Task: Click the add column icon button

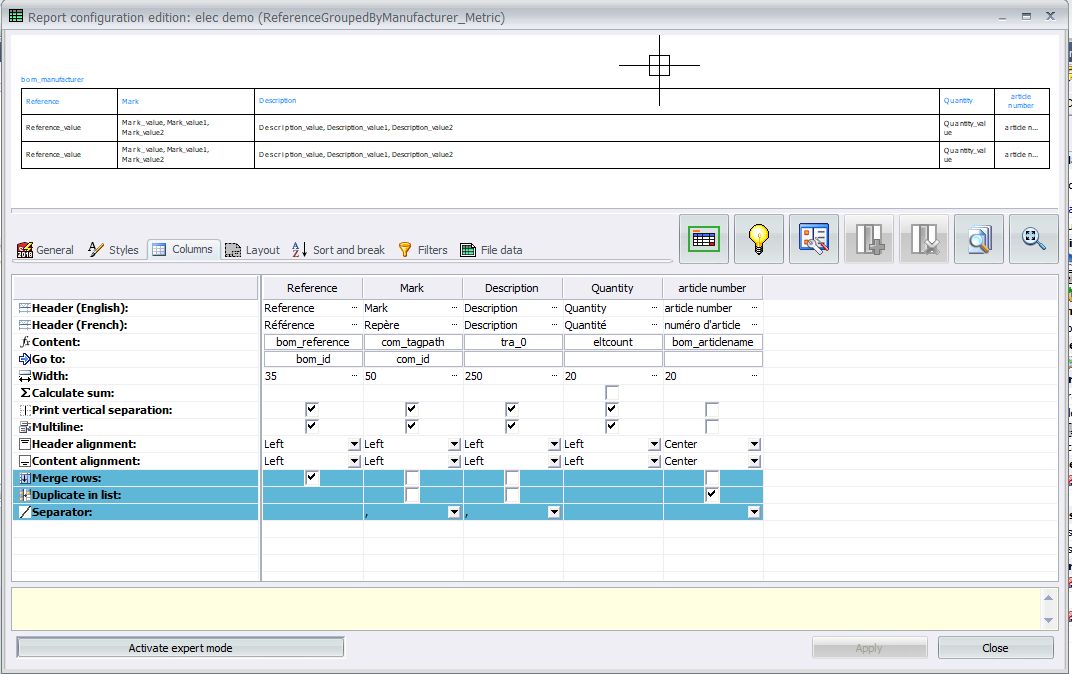Action: [869, 239]
